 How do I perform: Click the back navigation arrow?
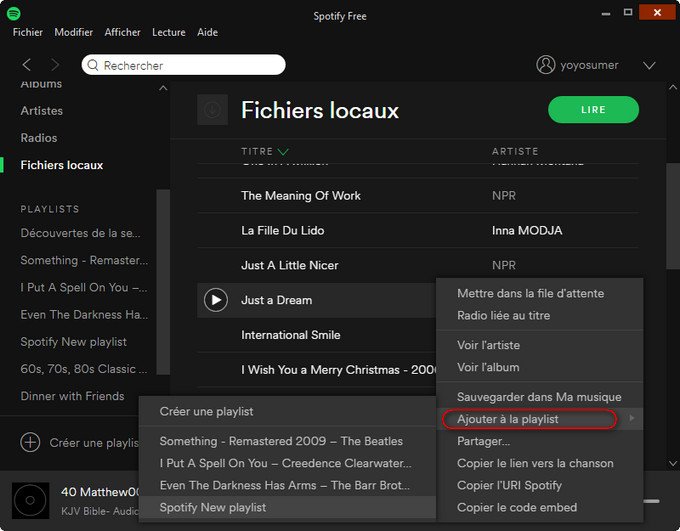click(27, 65)
